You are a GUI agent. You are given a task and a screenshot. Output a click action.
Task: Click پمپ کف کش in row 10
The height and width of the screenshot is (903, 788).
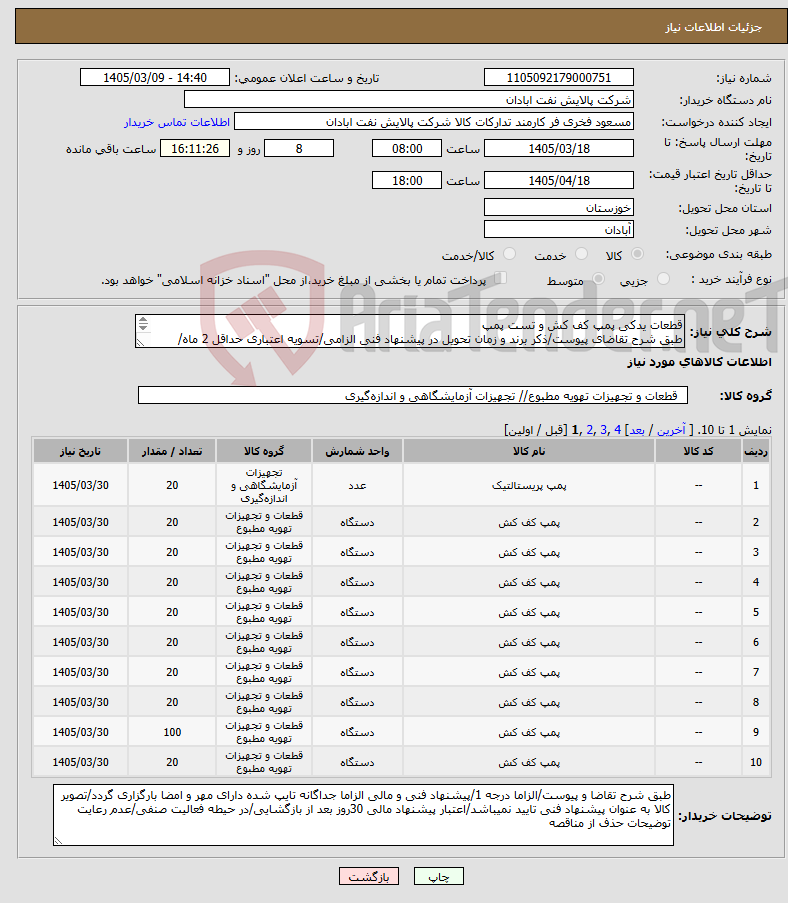[529, 762]
